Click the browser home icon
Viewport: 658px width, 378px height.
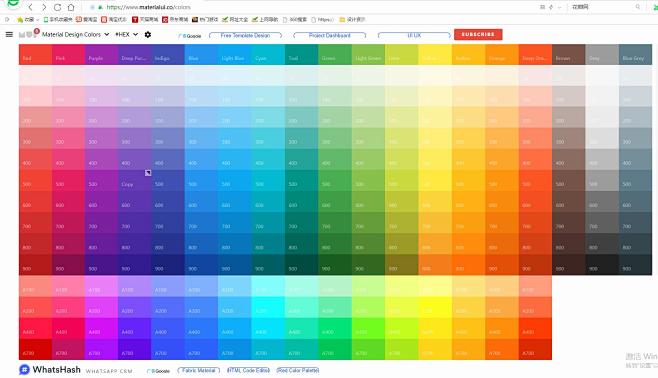pos(71,7)
